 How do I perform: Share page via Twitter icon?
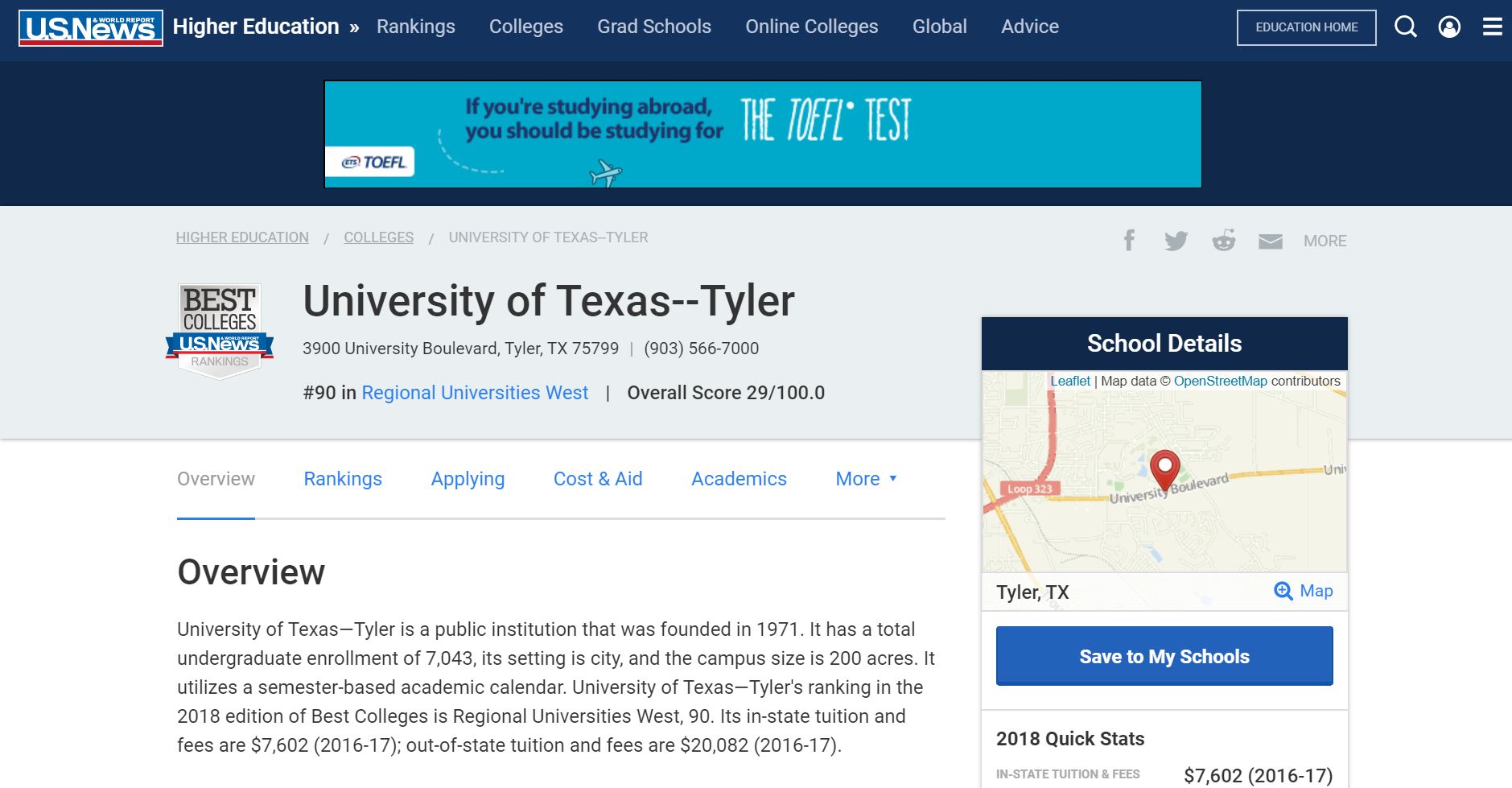click(1176, 241)
